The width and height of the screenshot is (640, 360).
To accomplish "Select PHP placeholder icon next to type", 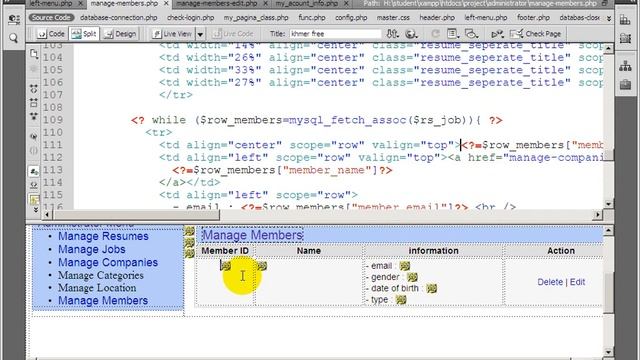I will tap(401, 300).
